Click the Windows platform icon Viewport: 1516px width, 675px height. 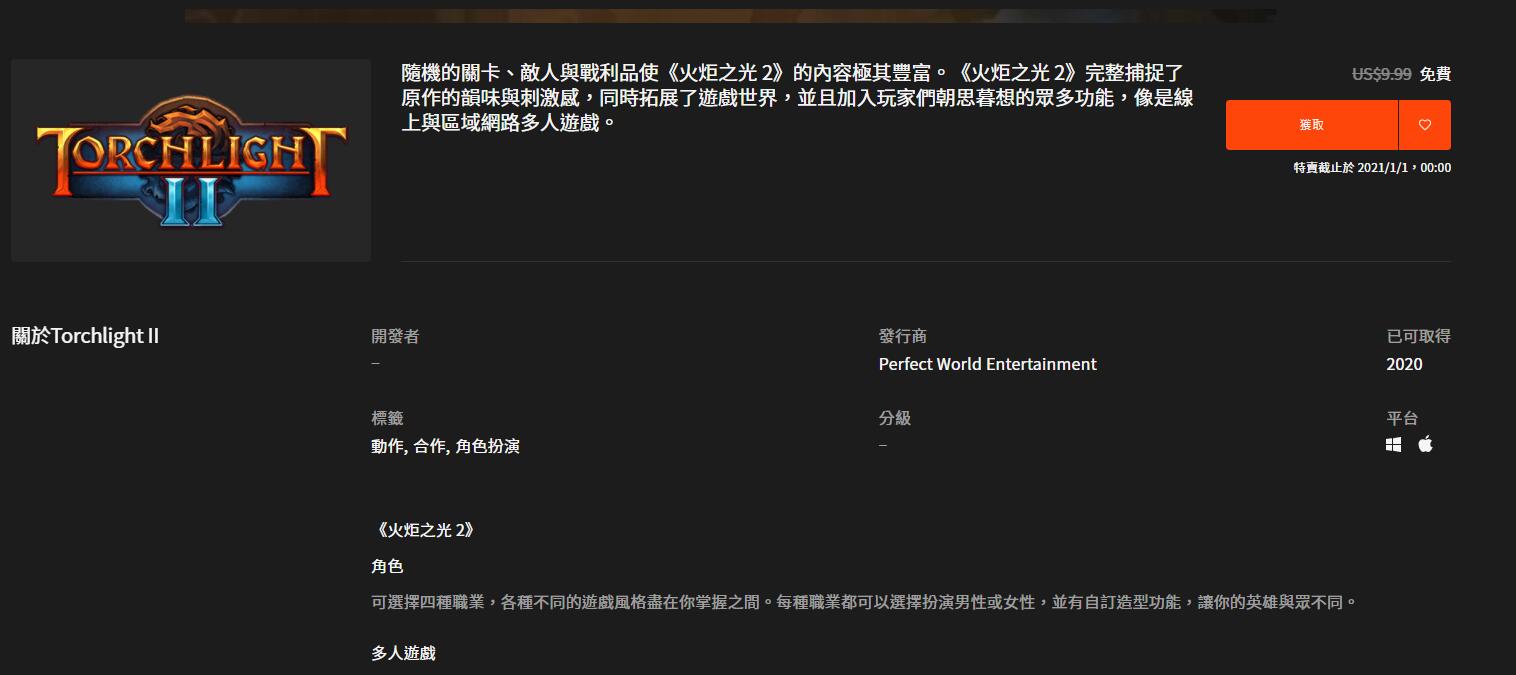coord(1394,445)
